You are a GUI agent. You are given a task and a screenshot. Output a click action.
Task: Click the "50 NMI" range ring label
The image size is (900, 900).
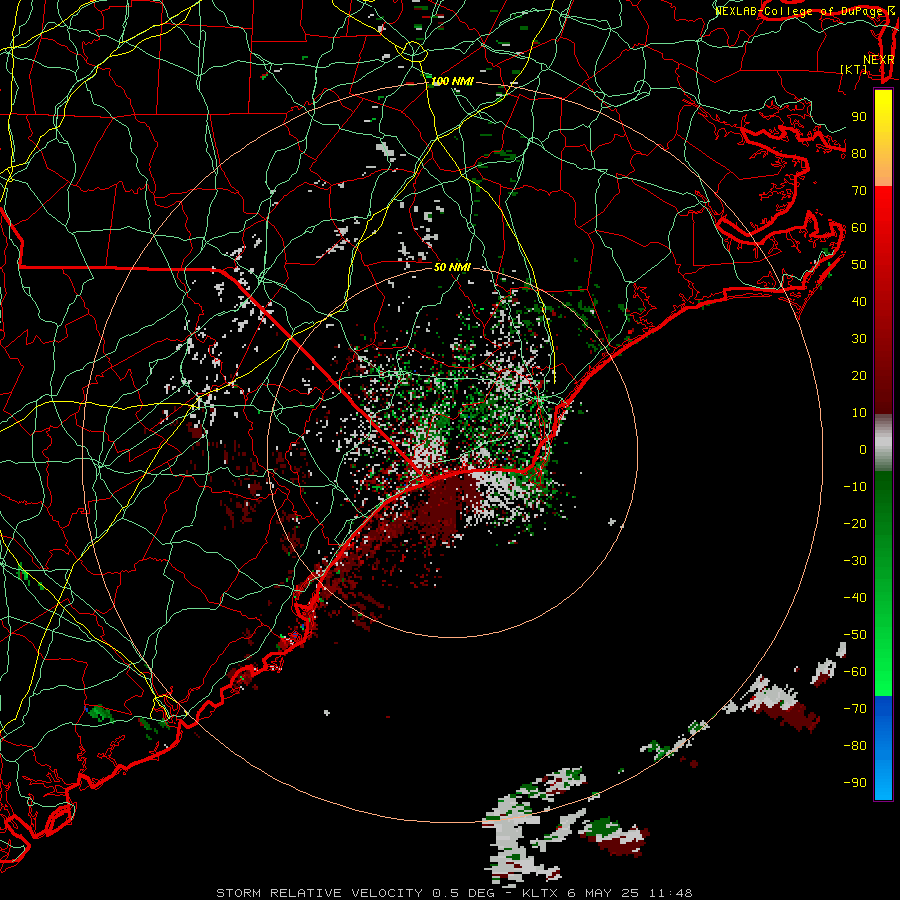452,267
